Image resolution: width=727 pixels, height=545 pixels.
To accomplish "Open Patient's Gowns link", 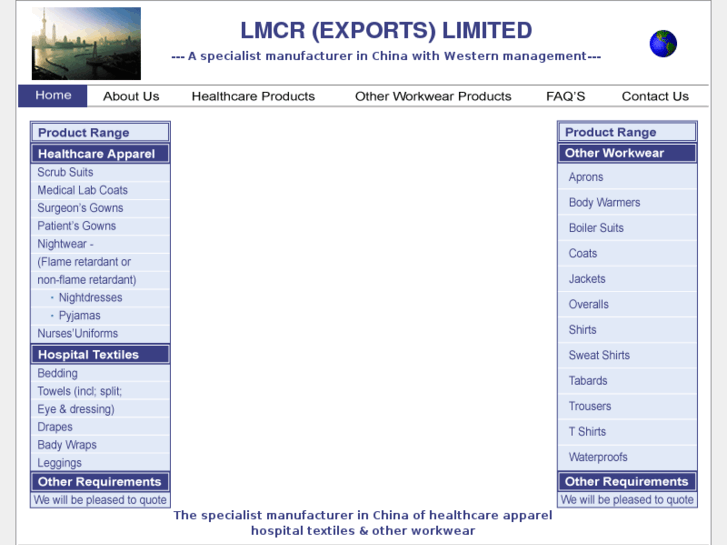I will 77,226.
